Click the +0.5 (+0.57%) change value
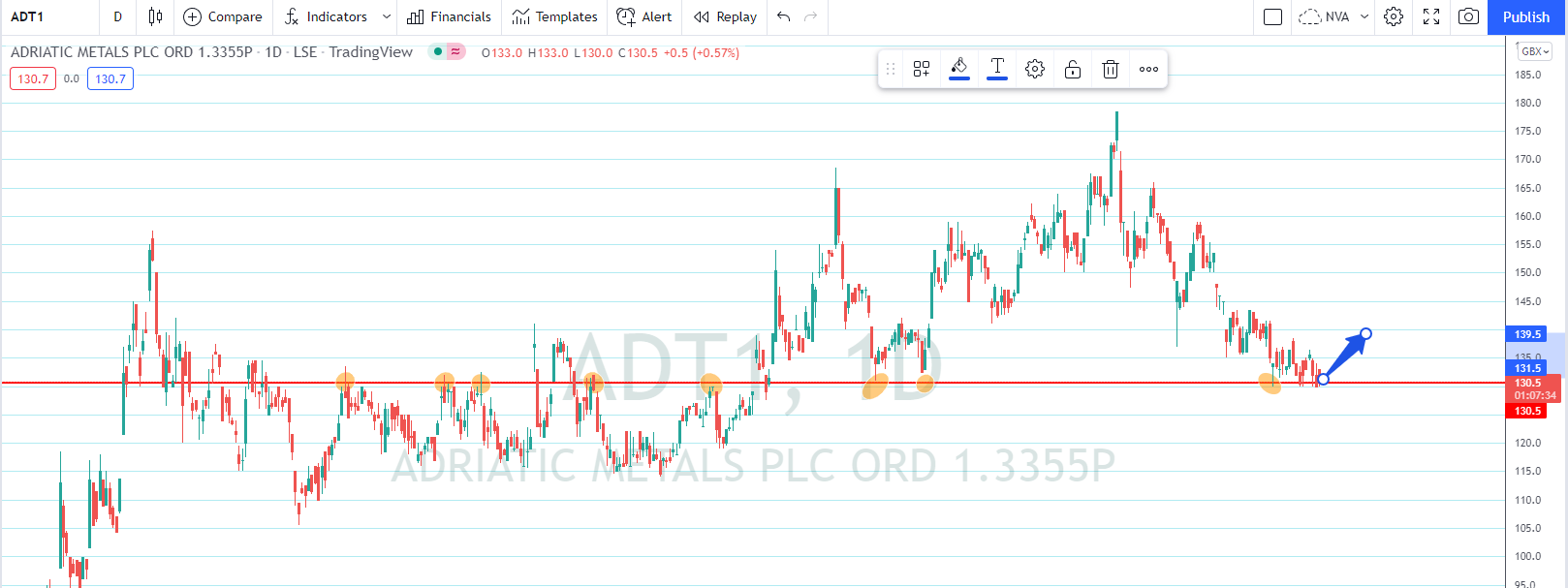The height and width of the screenshot is (588, 1568). (702, 53)
